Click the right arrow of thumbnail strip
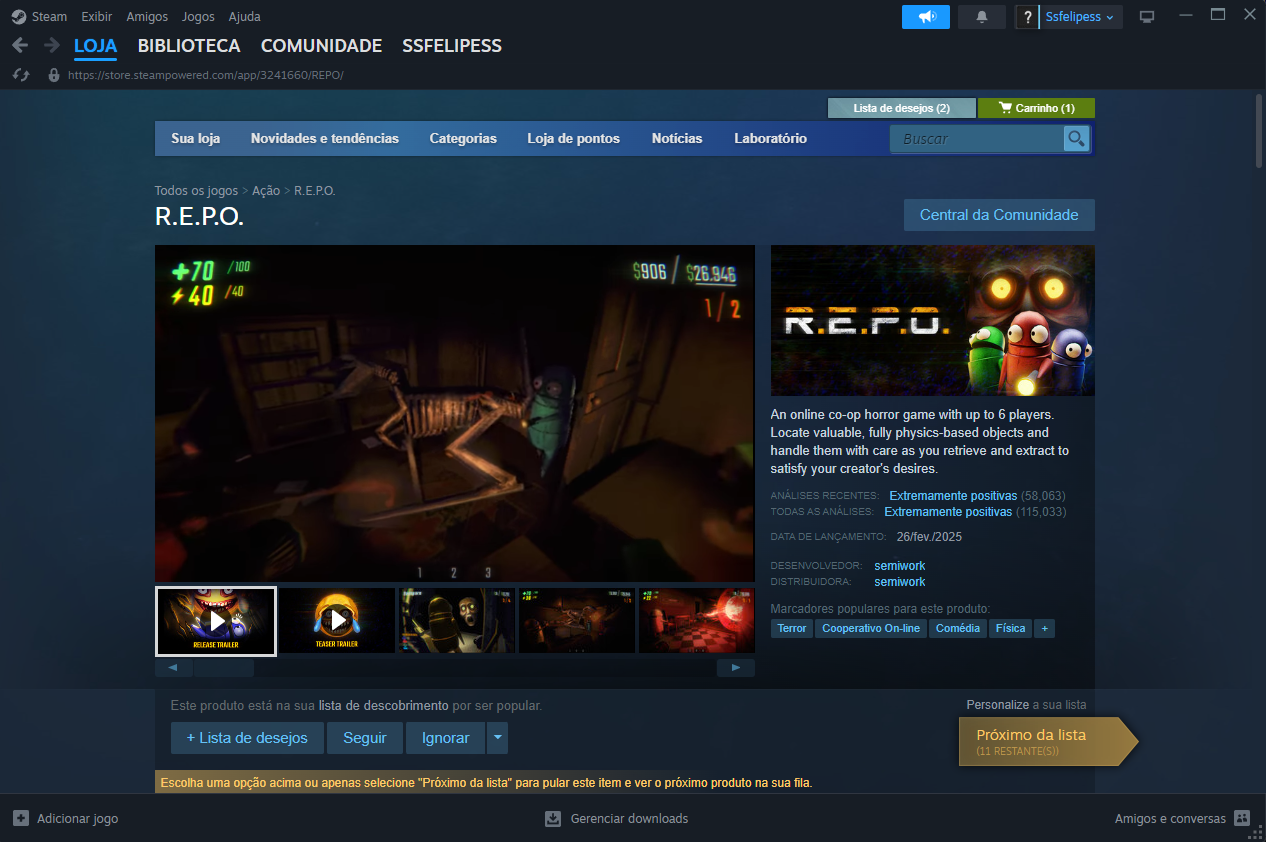This screenshot has height=842, width=1266. pos(736,667)
